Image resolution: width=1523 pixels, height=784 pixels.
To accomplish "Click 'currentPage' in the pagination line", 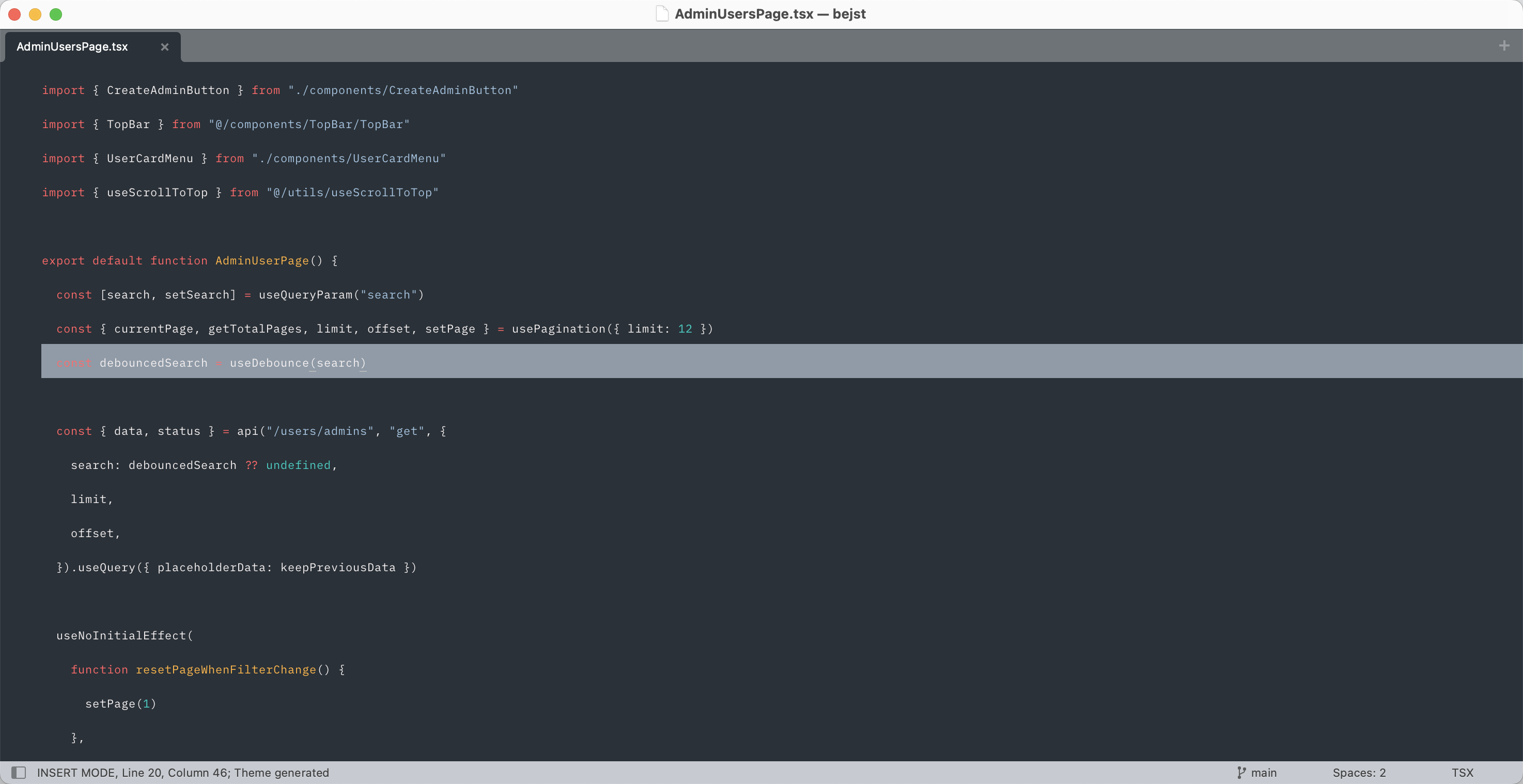I will coord(154,330).
